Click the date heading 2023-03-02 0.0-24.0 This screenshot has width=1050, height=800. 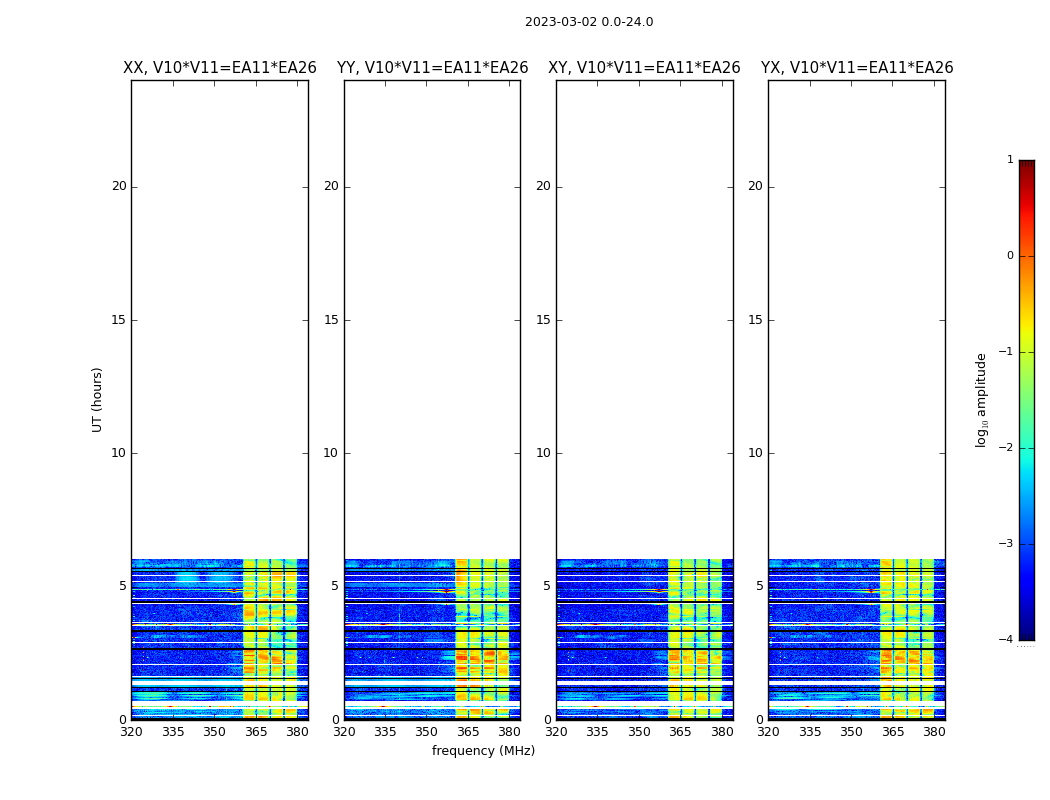(588, 22)
